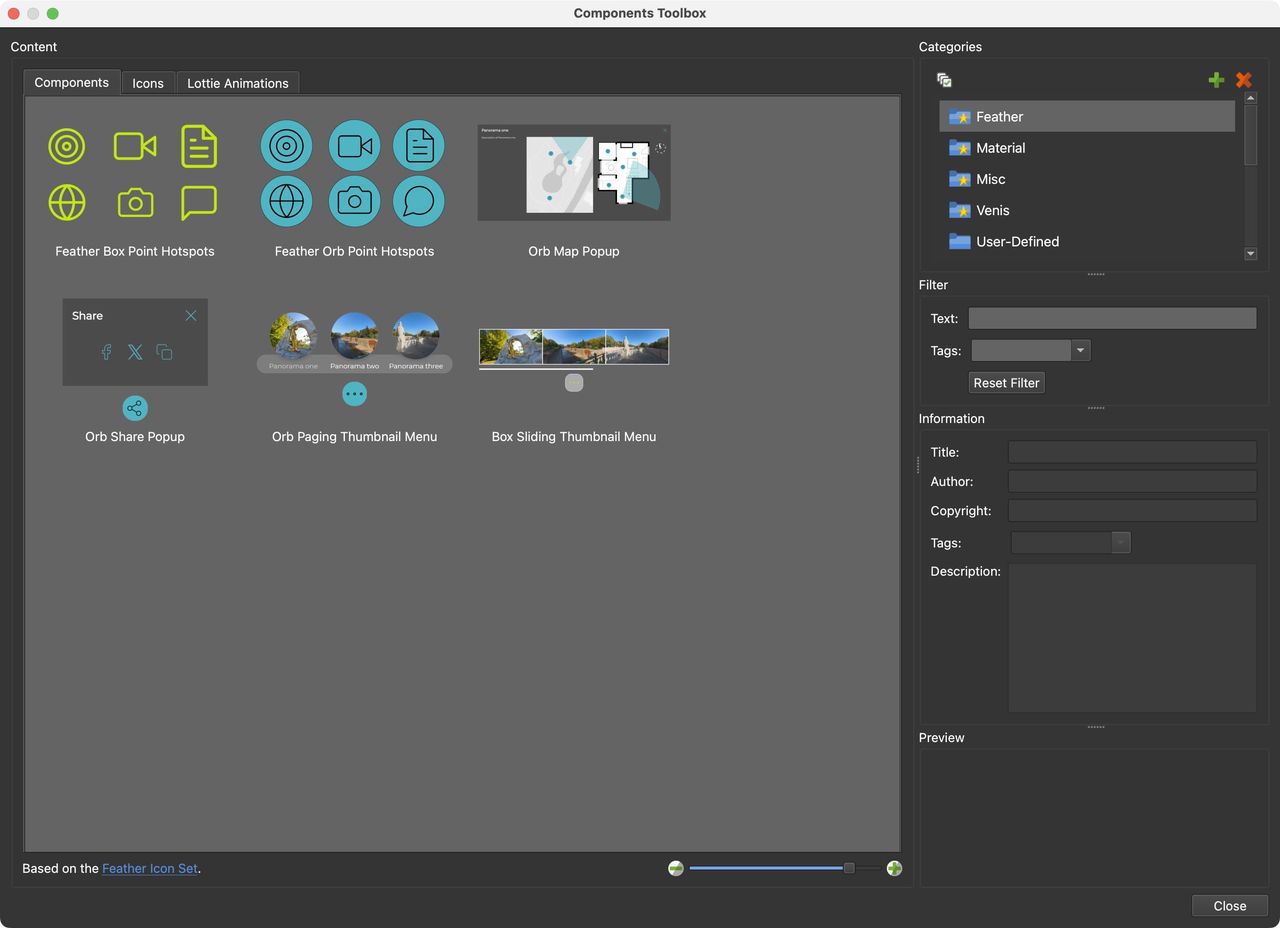Select the Orb Share Popup component
The width and height of the screenshot is (1280, 928).
point(135,370)
